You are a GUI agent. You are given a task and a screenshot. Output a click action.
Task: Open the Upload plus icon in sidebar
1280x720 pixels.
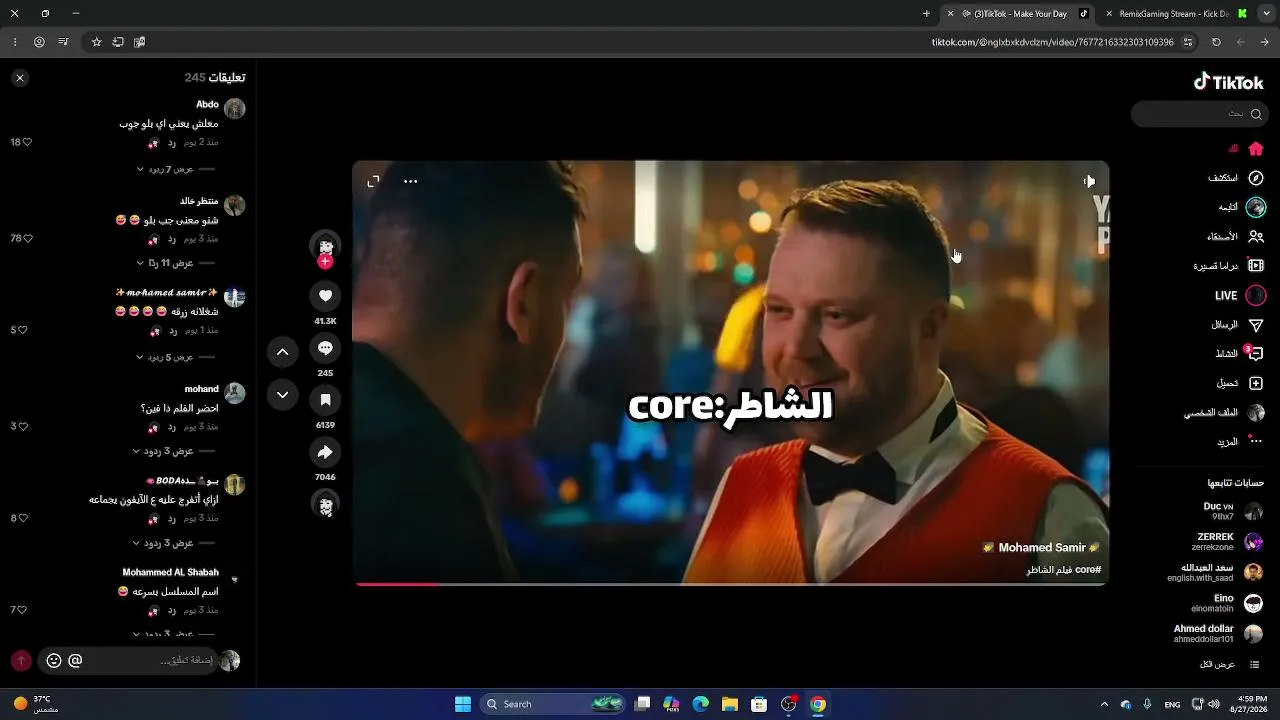1256,383
